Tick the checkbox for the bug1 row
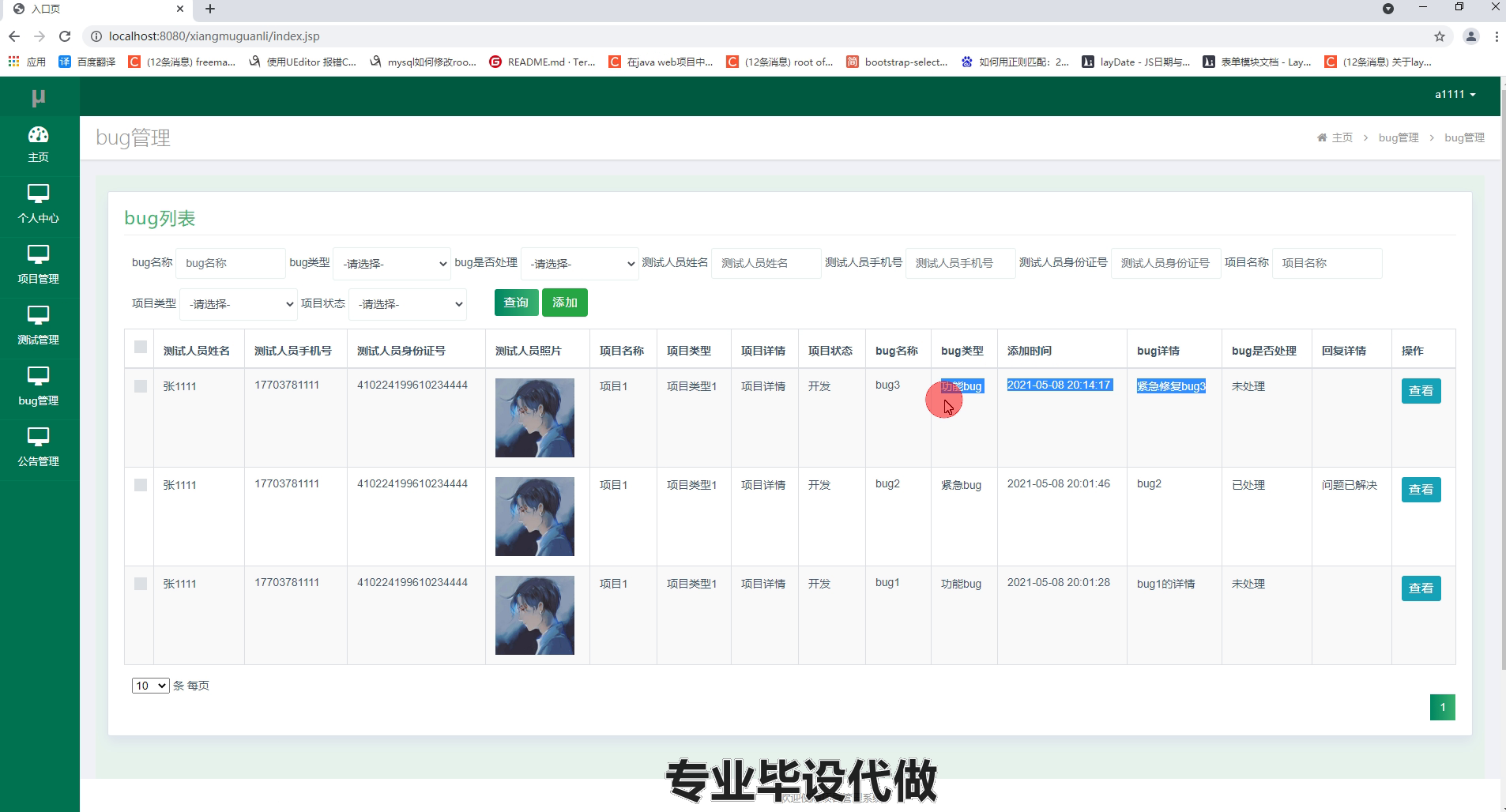Image resolution: width=1506 pixels, height=812 pixels. click(x=141, y=584)
